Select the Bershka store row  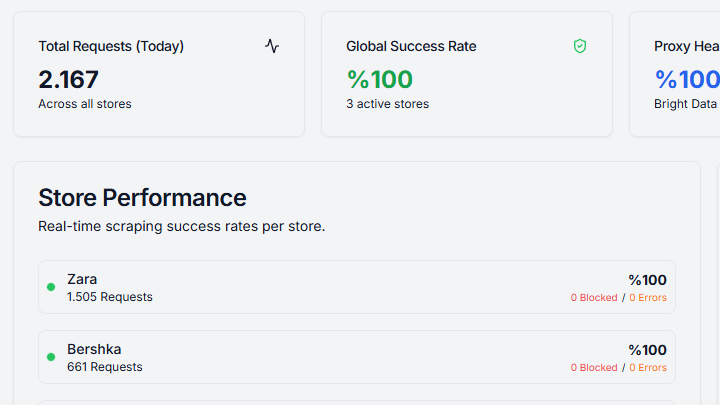(357, 357)
